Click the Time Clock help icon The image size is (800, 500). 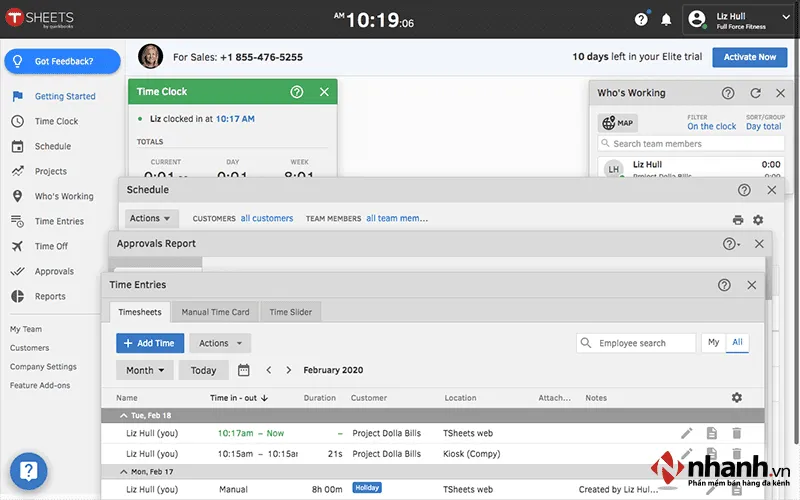(x=296, y=92)
